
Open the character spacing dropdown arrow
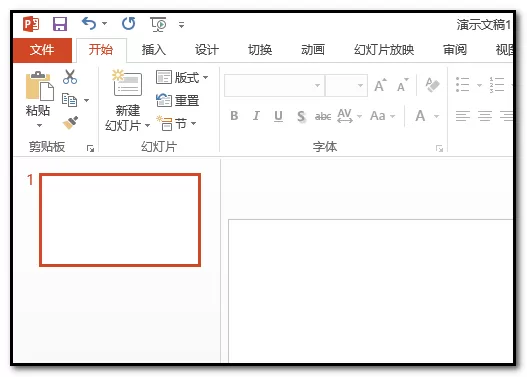(359, 116)
